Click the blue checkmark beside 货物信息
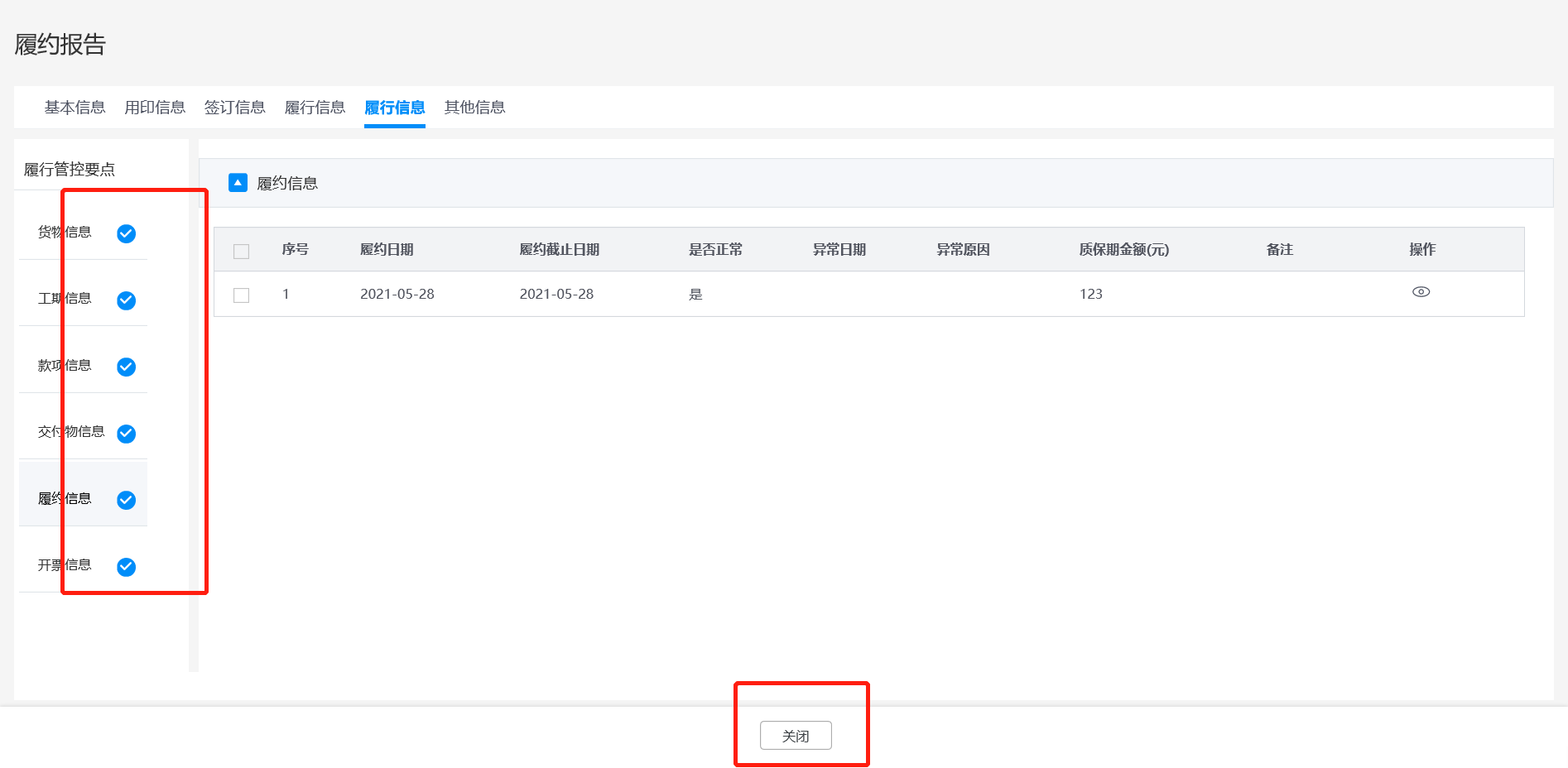The image size is (1568, 768). 126,233
